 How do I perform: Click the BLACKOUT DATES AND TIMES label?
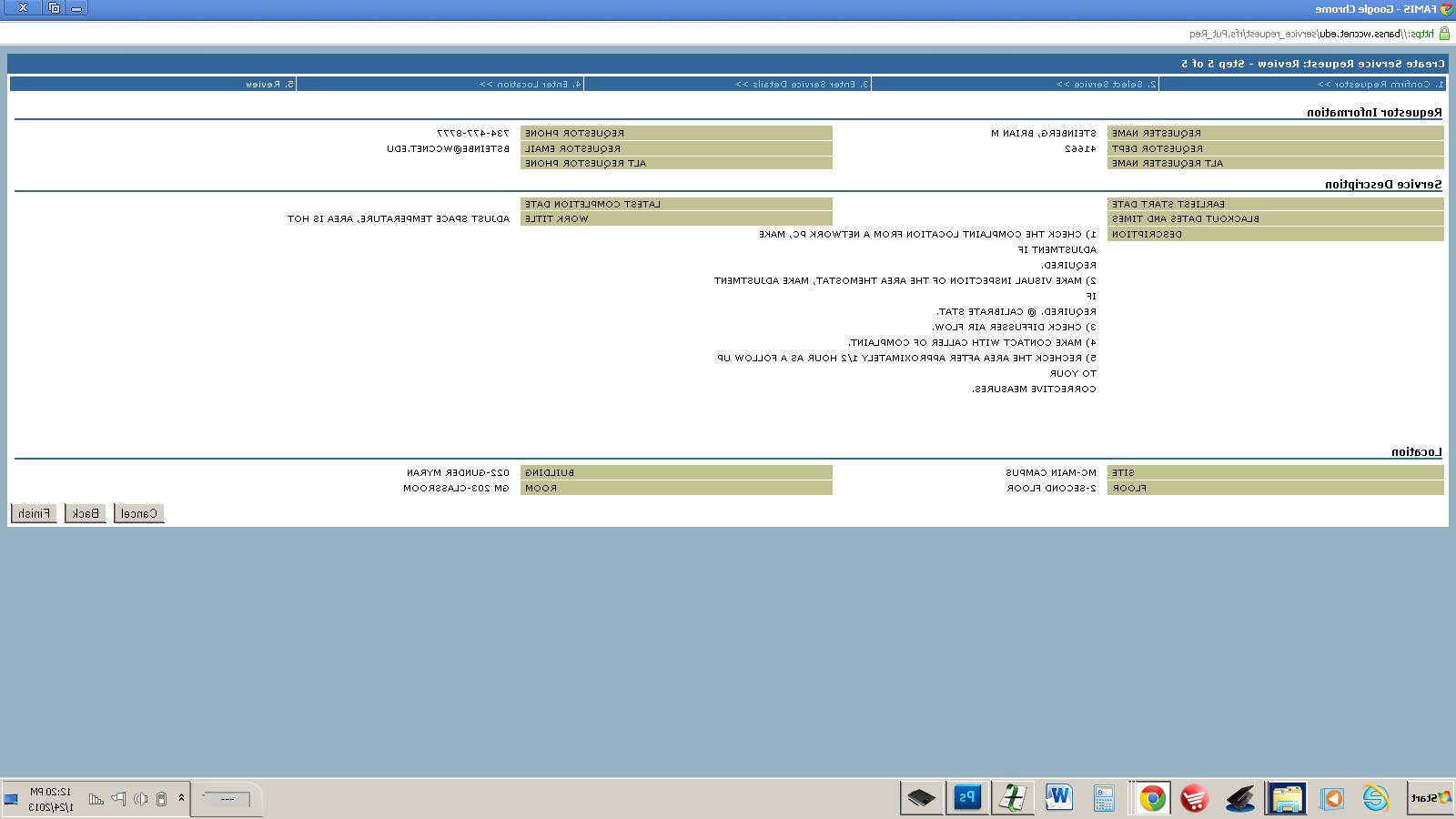tap(1186, 218)
